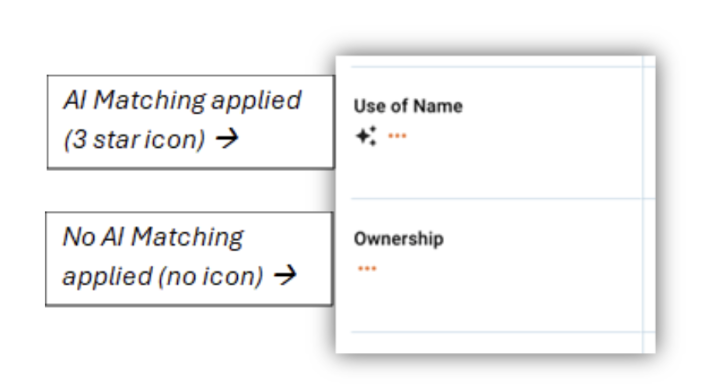Click the "applied (no icon)" text
The width and height of the screenshot is (724, 384).
point(163,276)
